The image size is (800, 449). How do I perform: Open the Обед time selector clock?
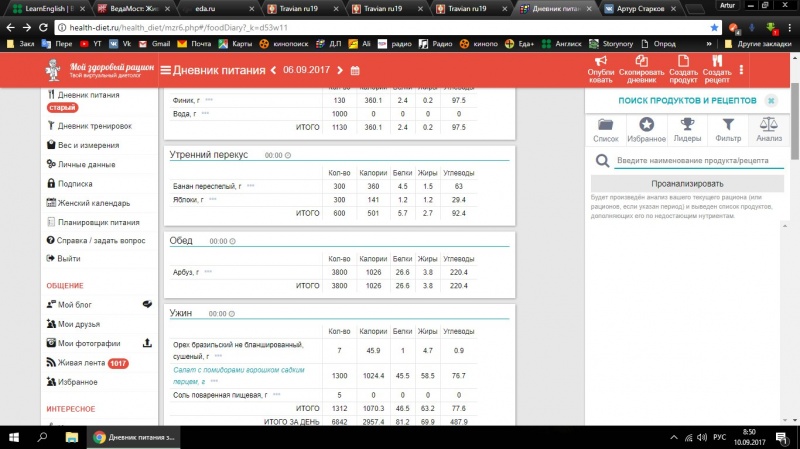point(238,241)
